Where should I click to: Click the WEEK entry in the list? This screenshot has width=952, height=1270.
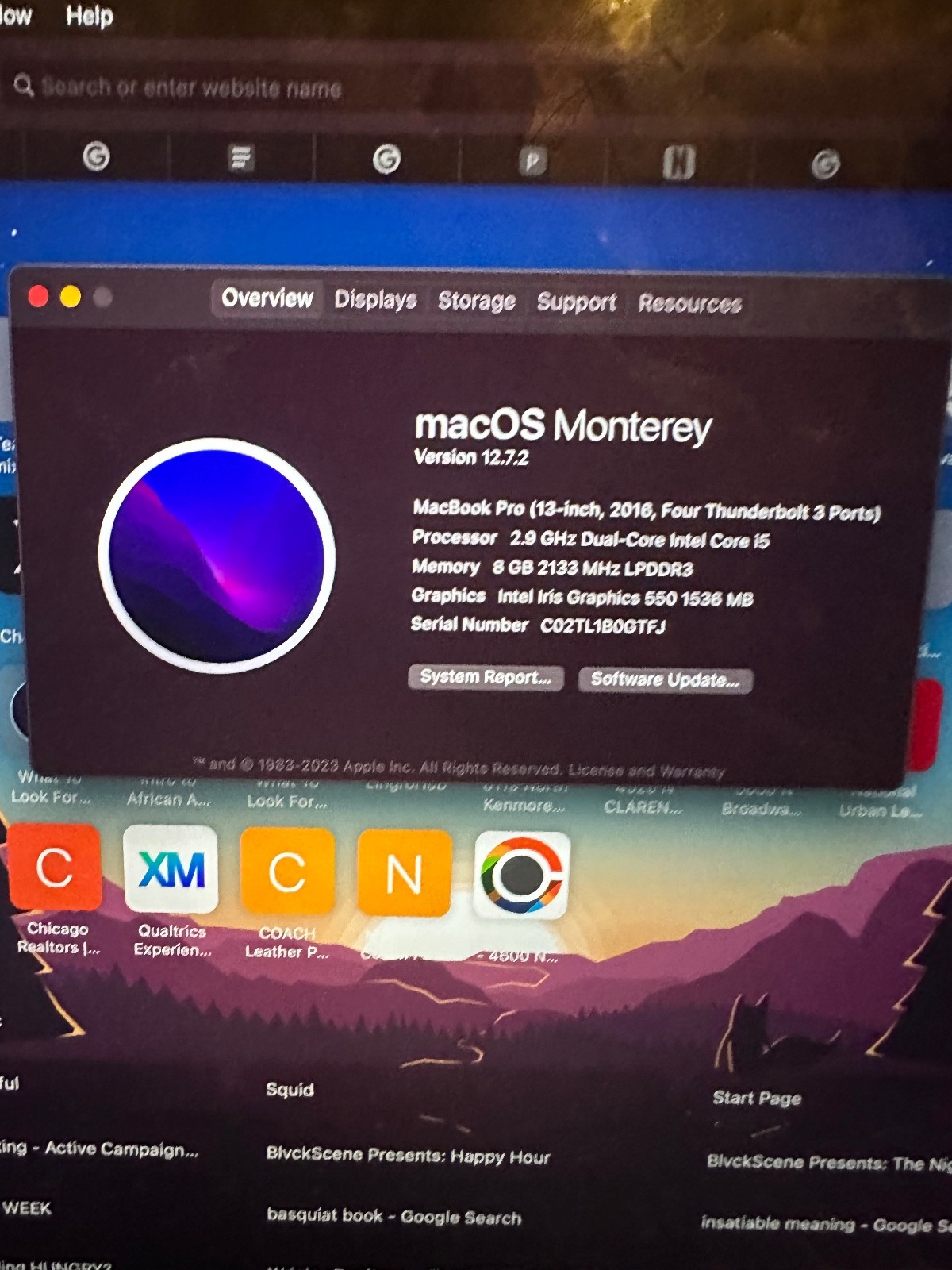pyautogui.click(x=26, y=1209)
